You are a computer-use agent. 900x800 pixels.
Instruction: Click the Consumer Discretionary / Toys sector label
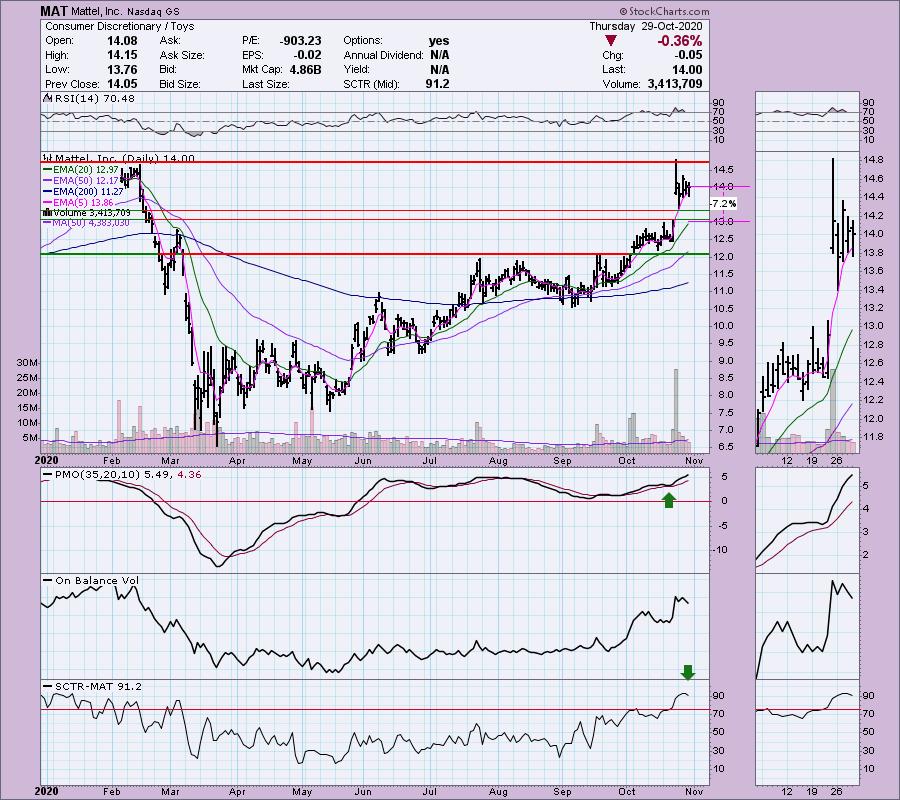coord(119,26)
